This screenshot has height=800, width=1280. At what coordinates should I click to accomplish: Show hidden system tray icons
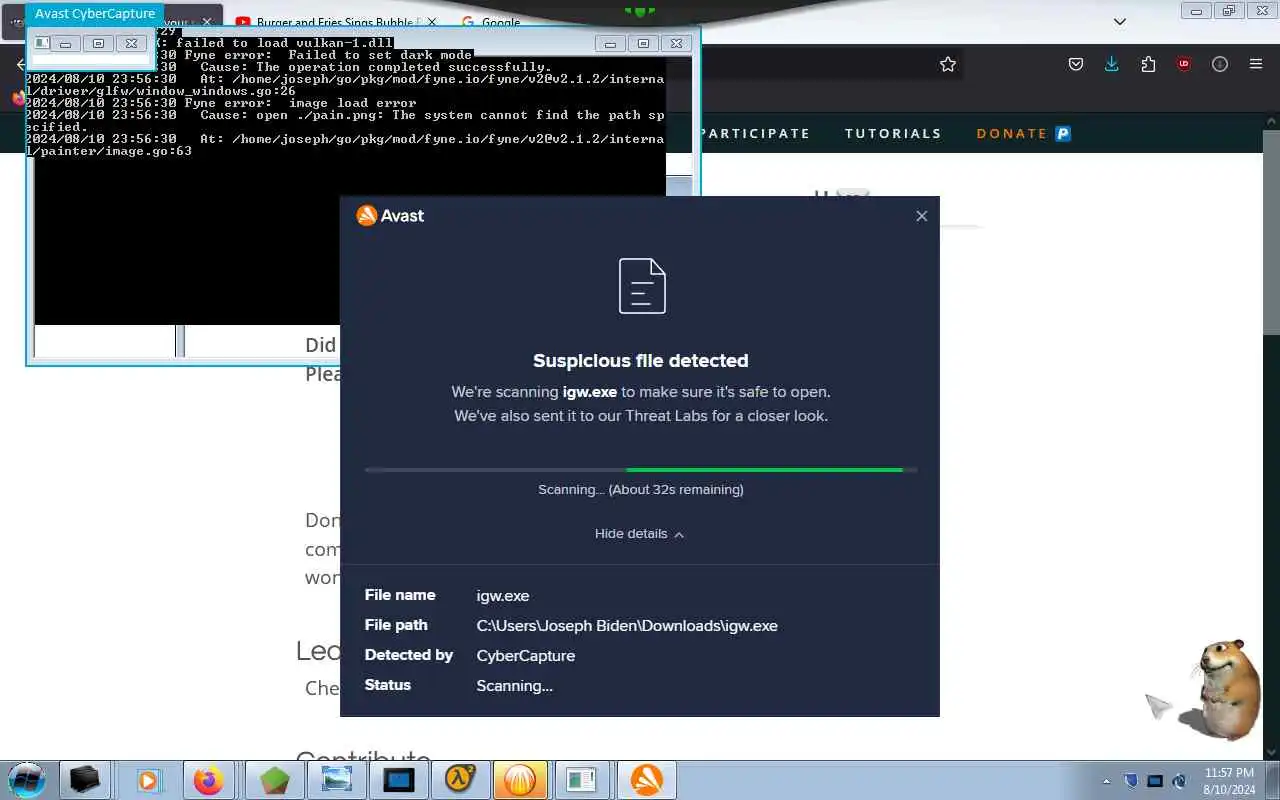tap(1106, 781)
